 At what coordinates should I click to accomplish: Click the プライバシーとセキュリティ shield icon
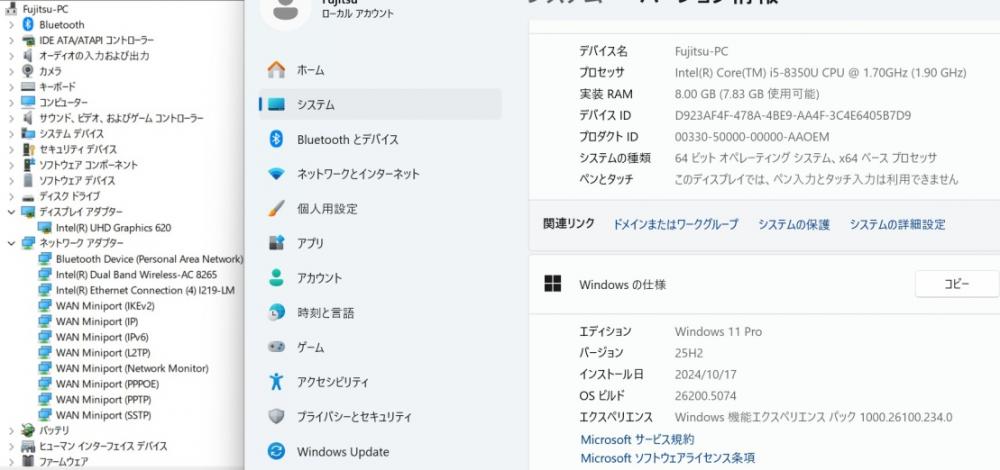click(276, 416)
